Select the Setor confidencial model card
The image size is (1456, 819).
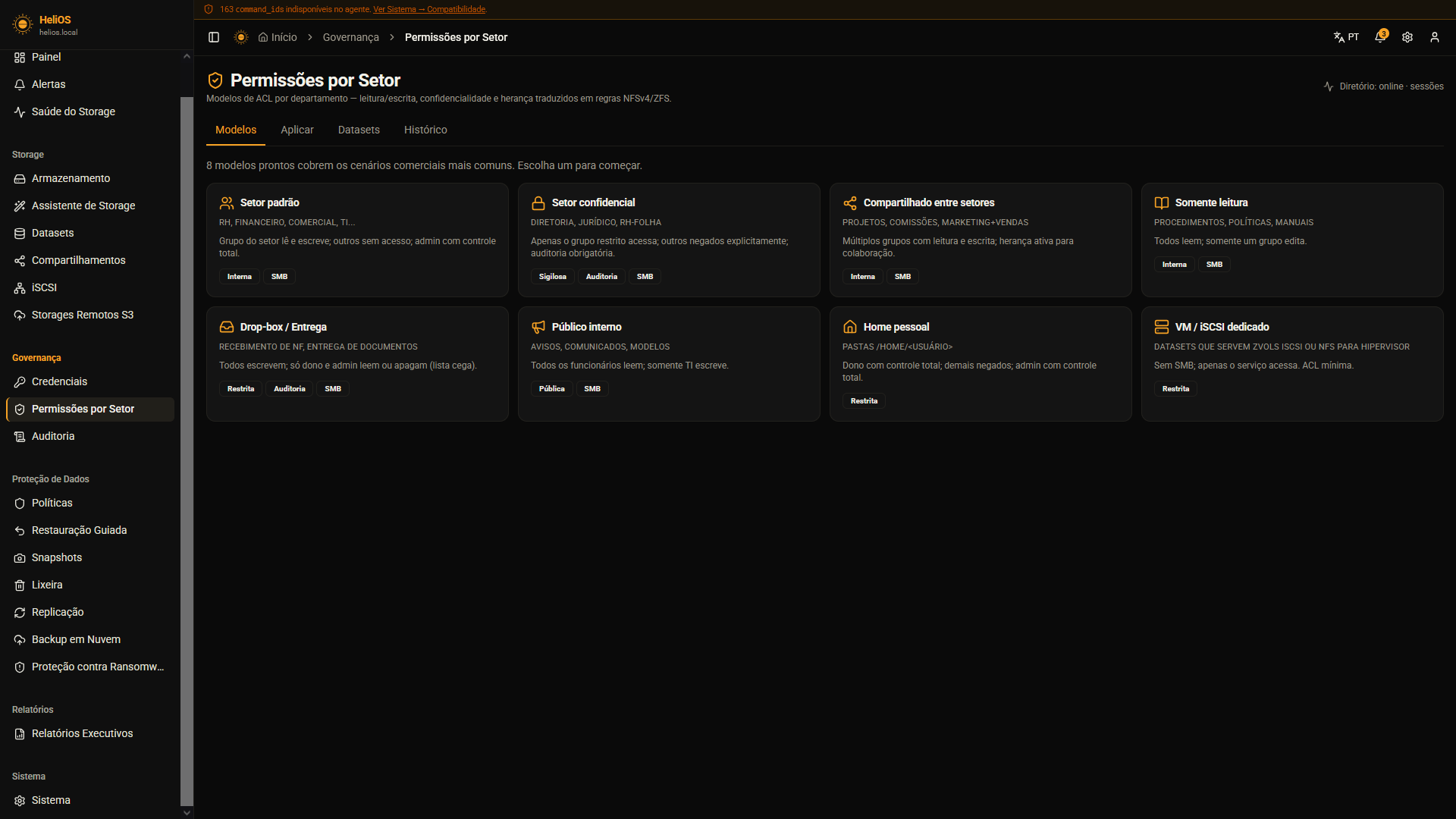(x=669, y=240)
